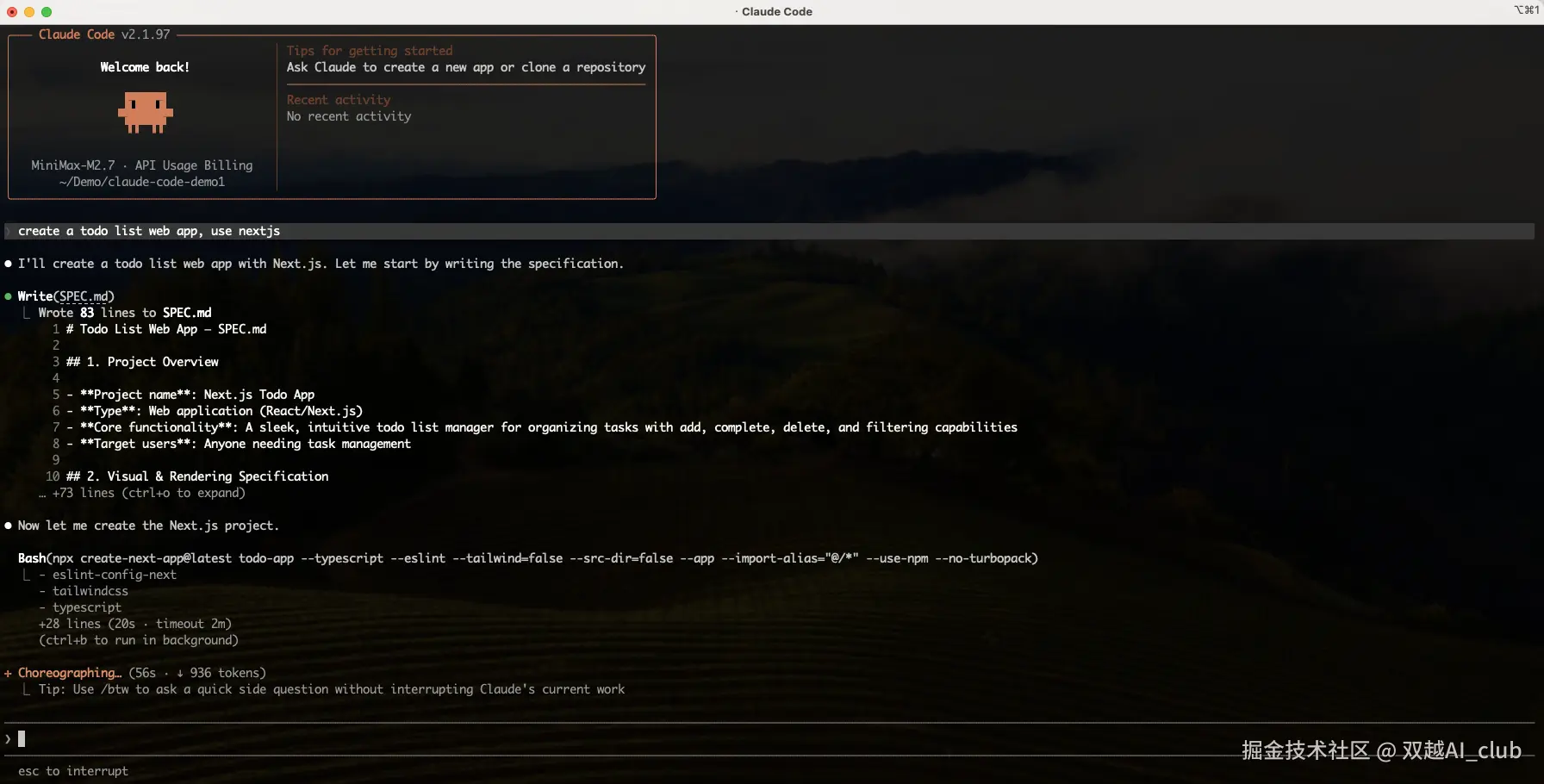Viewport: 1544px width, 784px height.
Task: Click '(ctrl+b to run in background)' hint
Action: (x=139, y=640)
